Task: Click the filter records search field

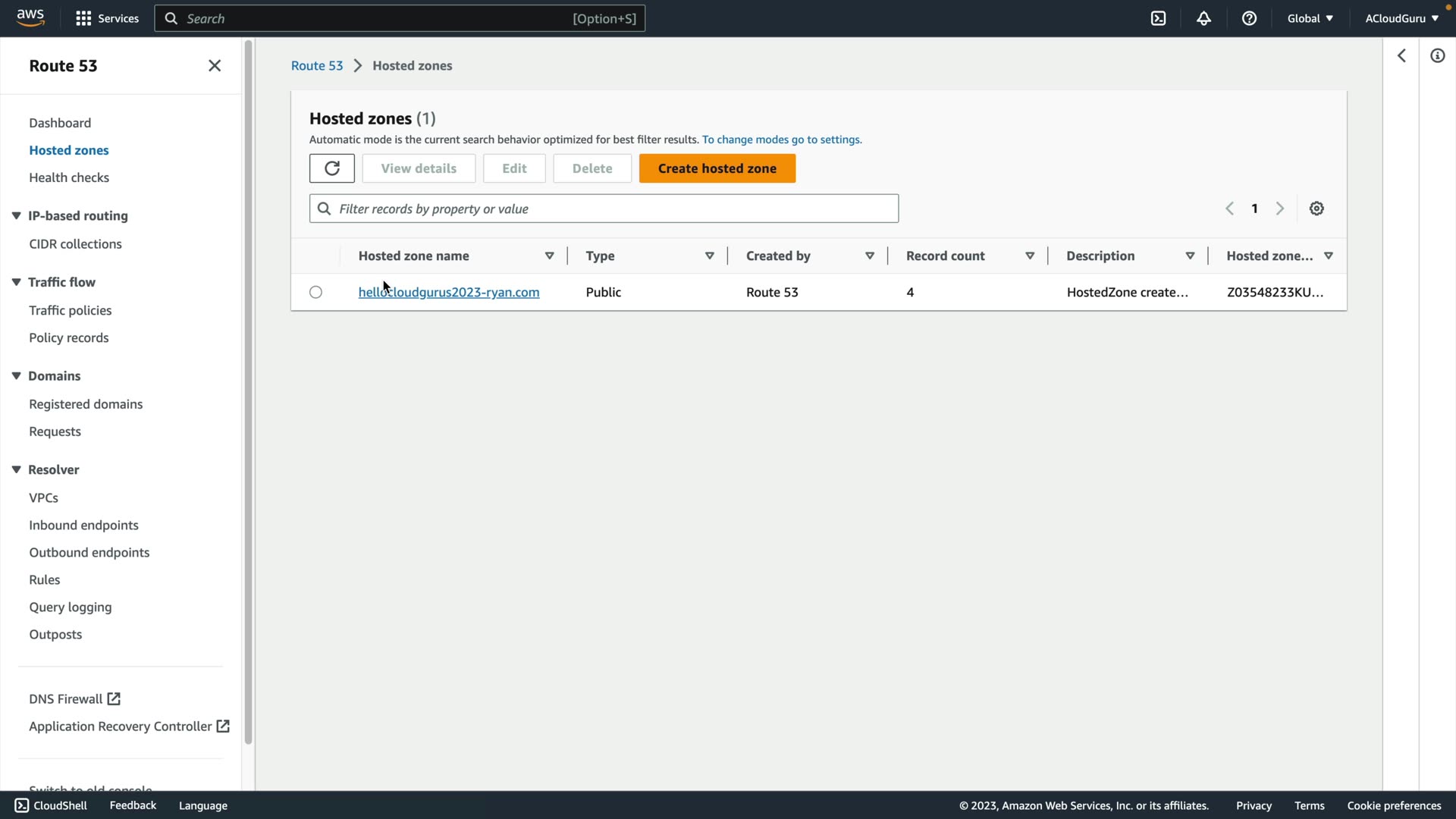Action: point(604,209)
